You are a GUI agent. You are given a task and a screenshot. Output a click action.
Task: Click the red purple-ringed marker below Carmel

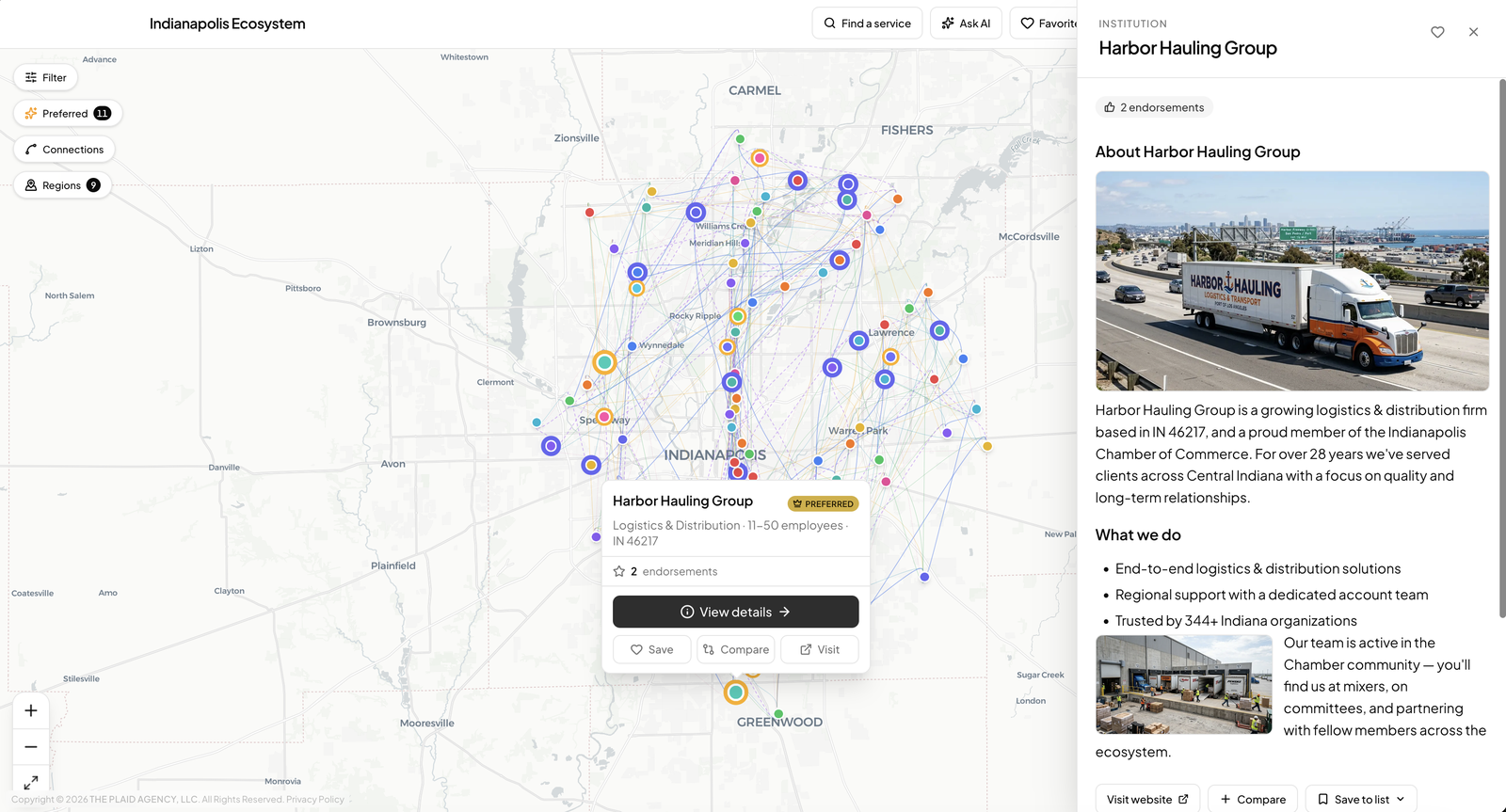797,180
